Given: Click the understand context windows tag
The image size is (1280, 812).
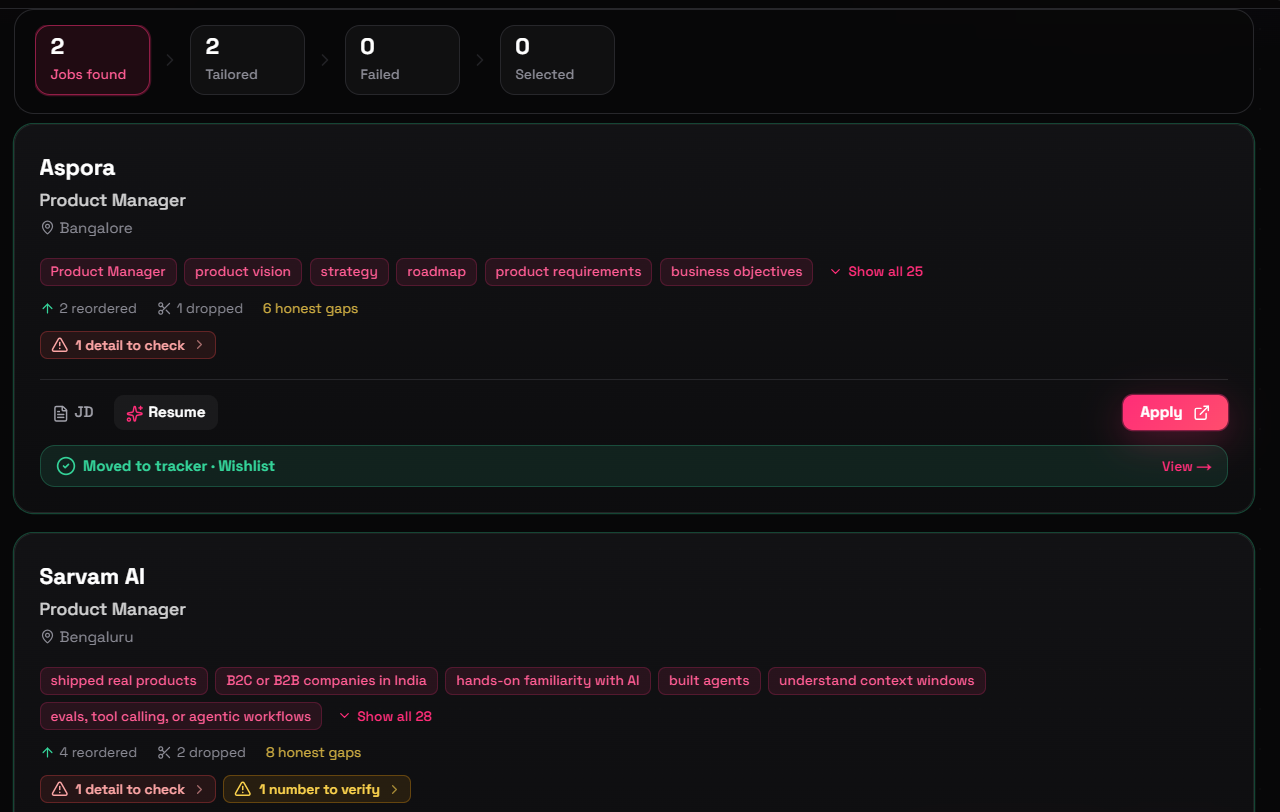Looking at the screenshot, I should (877, 680).
